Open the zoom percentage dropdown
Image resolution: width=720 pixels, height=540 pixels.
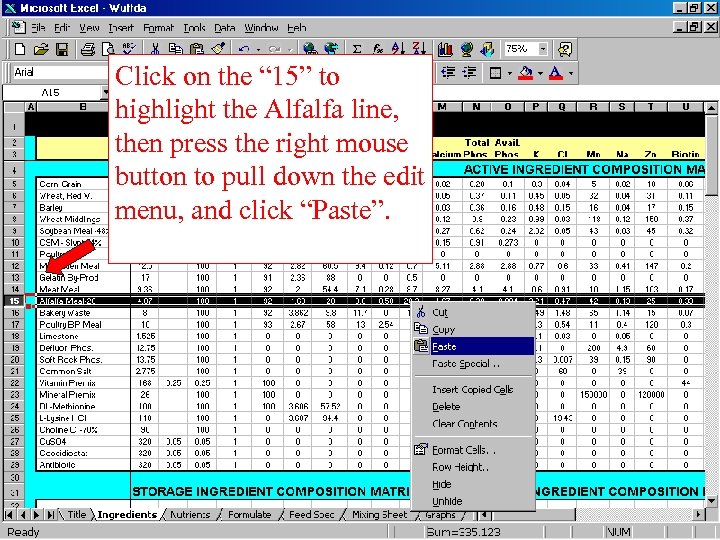point(543,49)
